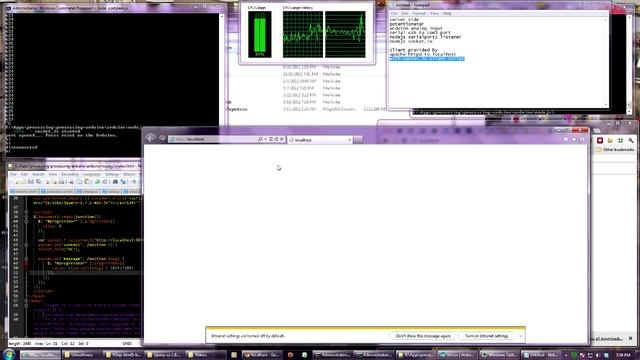The width and height of the screenshot is (640, 360).
Task: Click the red extension icon in Chrome toolbar
Action: pyautogui.click(x=600, y=140)
